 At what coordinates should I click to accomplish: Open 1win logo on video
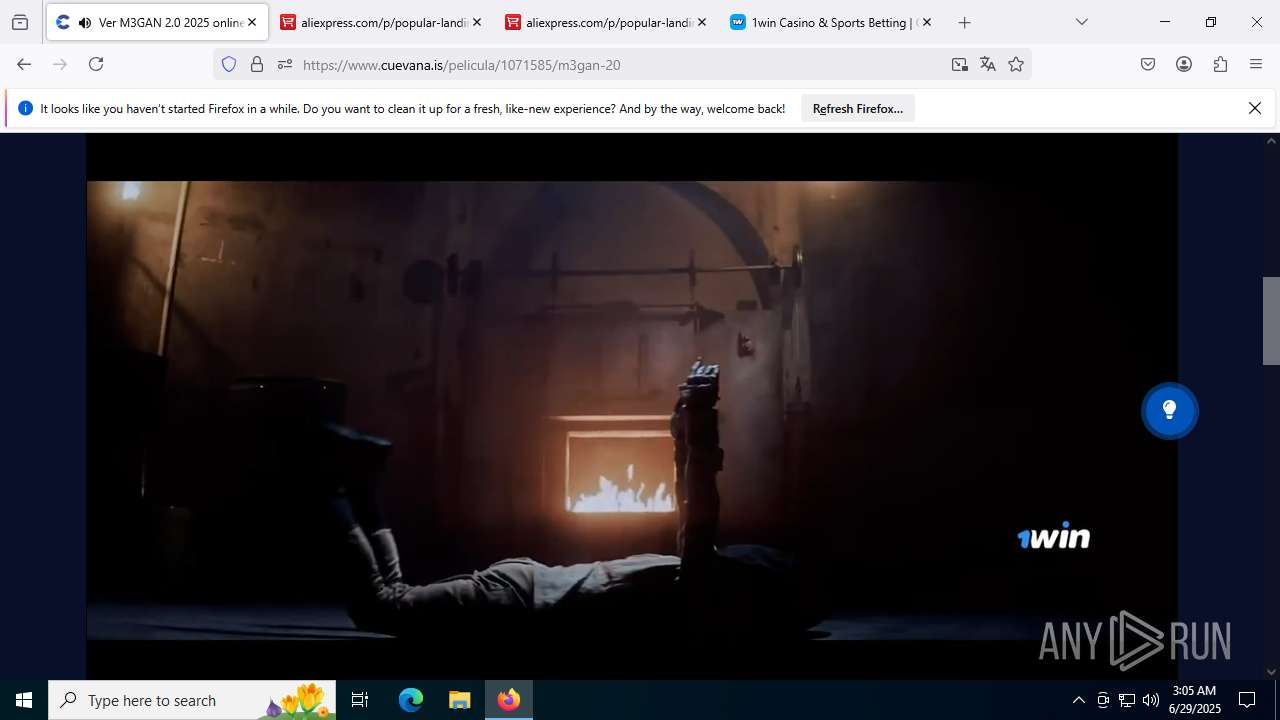click(x=1054, y=537)
